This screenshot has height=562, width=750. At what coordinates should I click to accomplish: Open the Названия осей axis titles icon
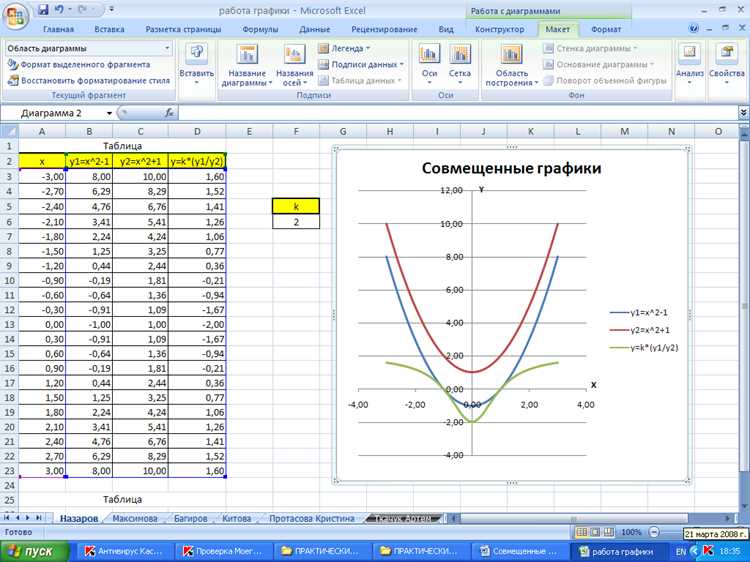coord(295,65)
